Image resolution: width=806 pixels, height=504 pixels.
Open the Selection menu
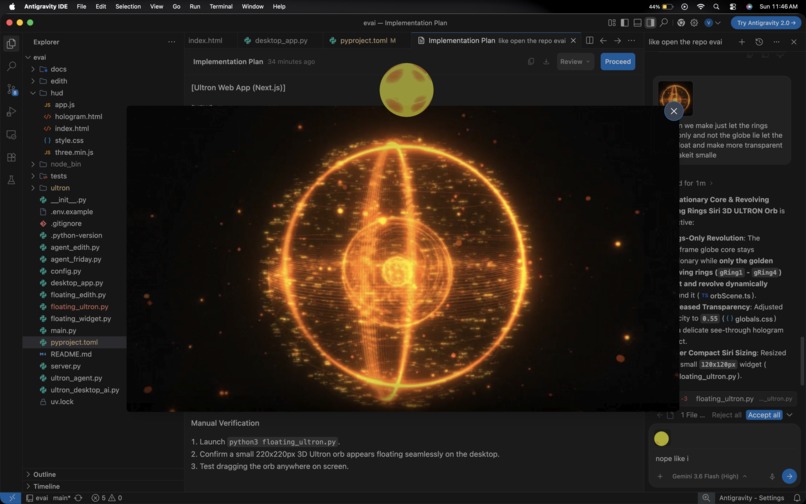click(x=128, y=7)
